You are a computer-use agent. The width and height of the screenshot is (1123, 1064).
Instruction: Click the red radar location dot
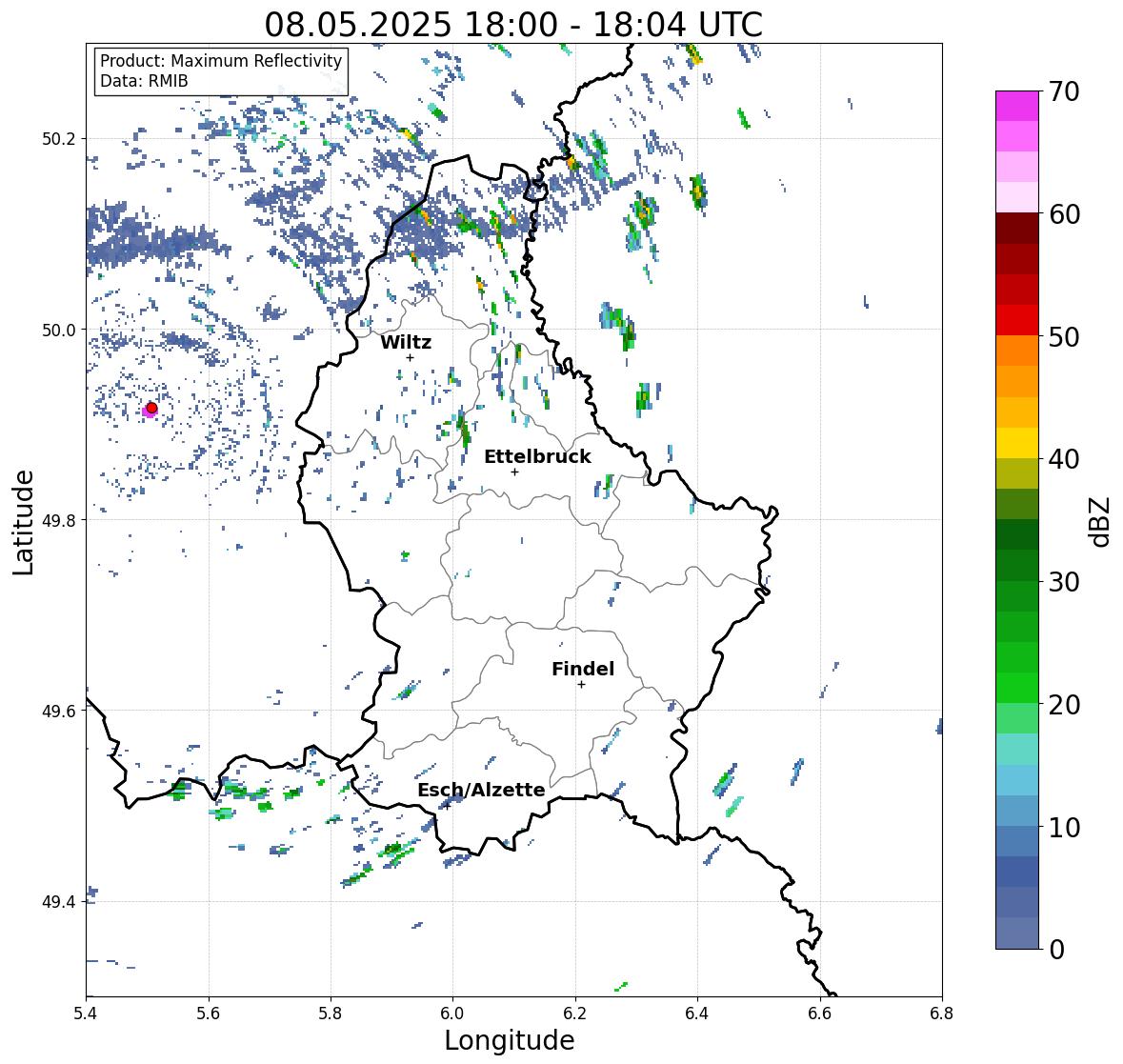151,408
